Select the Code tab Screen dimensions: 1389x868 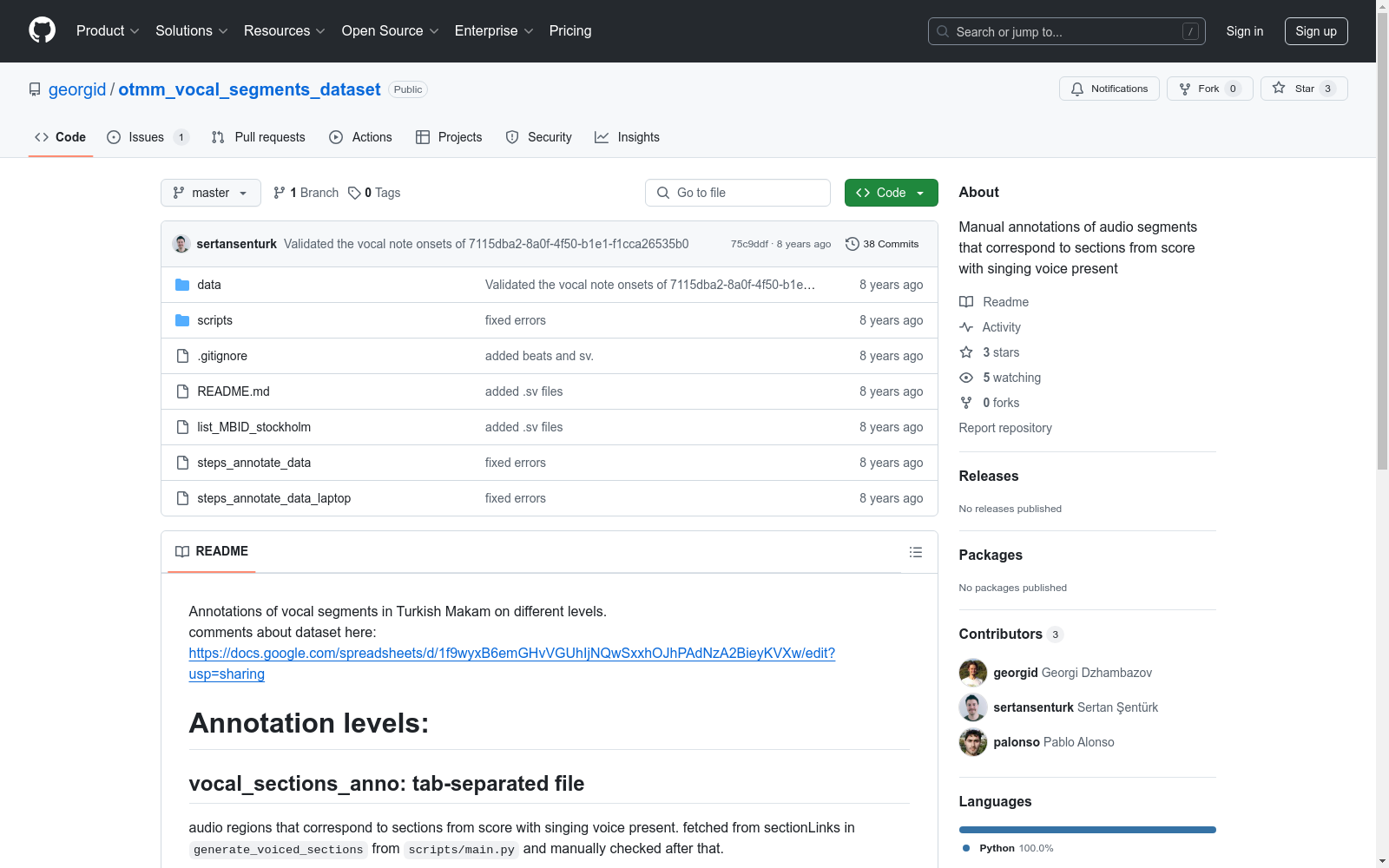click(61, 137)
